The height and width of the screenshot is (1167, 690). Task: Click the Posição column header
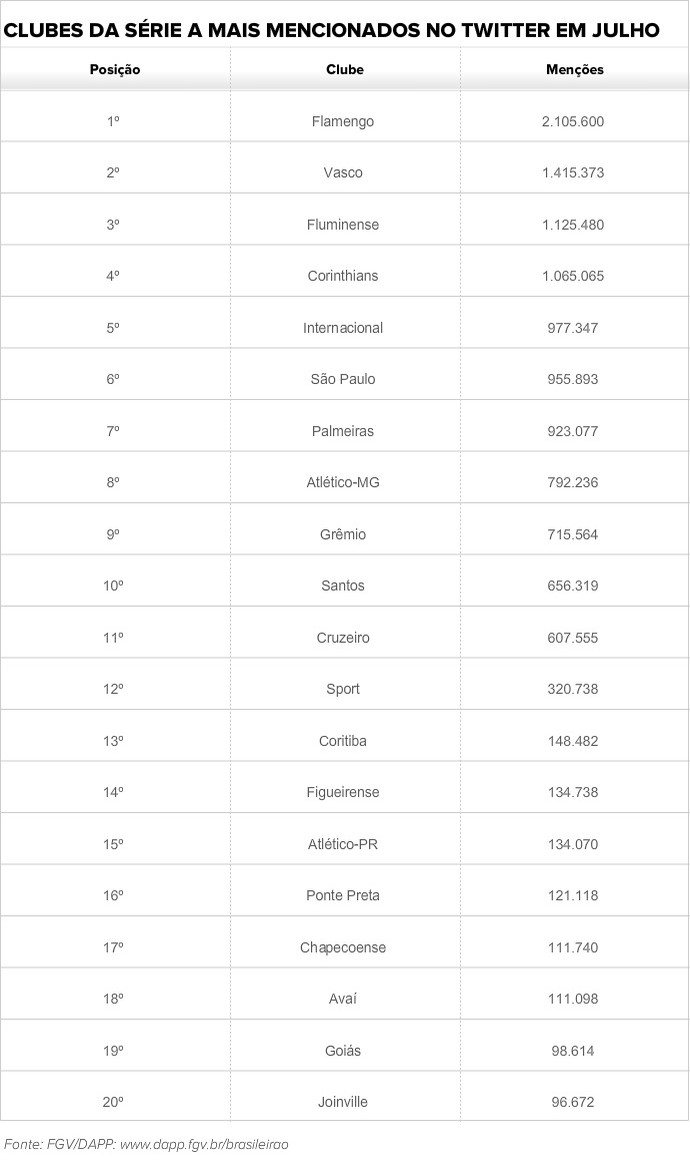114,70
